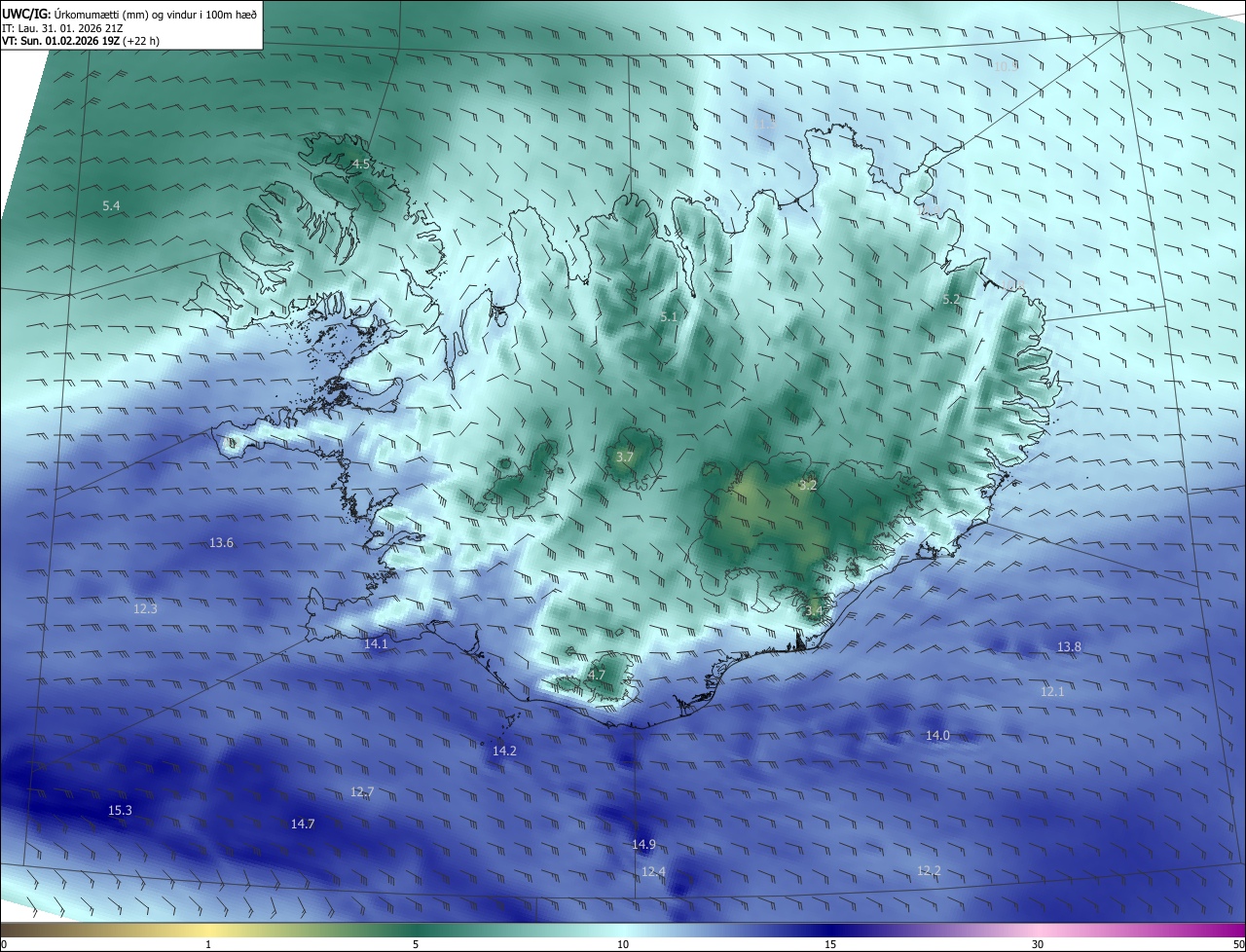Viewport: 1246px width, 952px height.
Task: Click the 12.4 value label on the map
Action: click(653, 871)
